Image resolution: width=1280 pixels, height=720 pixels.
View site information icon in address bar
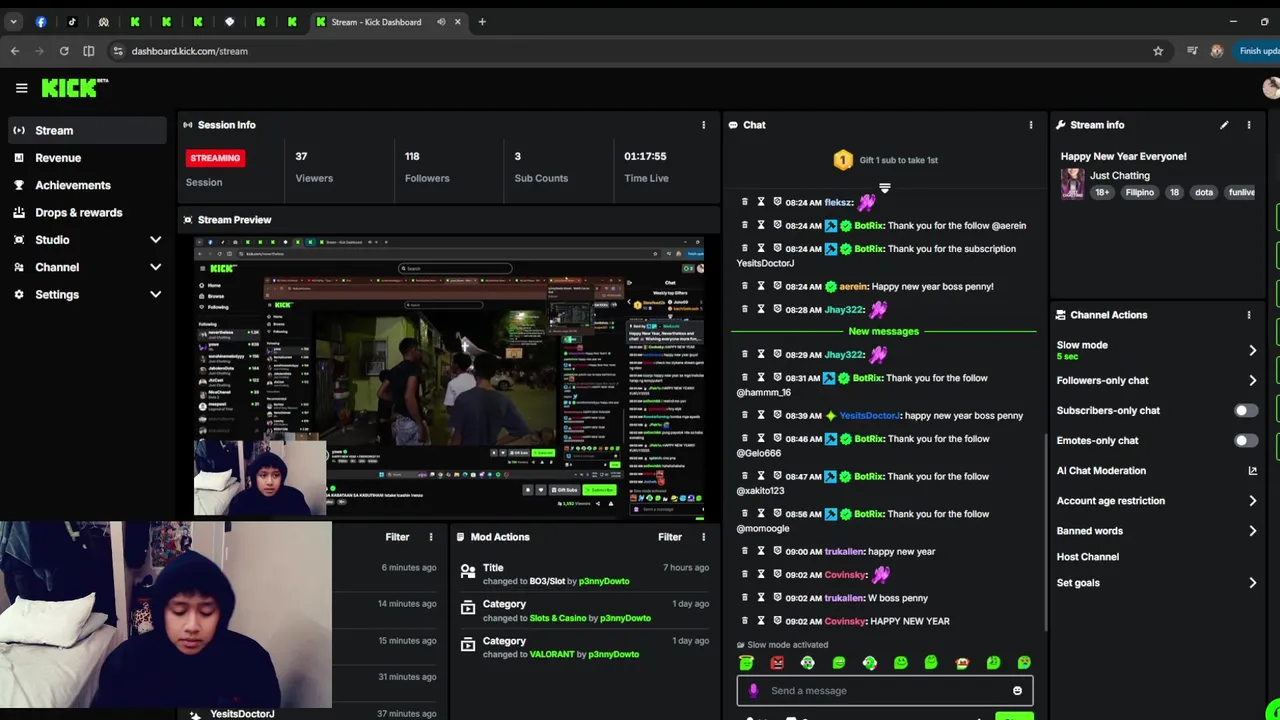(118, 51)
